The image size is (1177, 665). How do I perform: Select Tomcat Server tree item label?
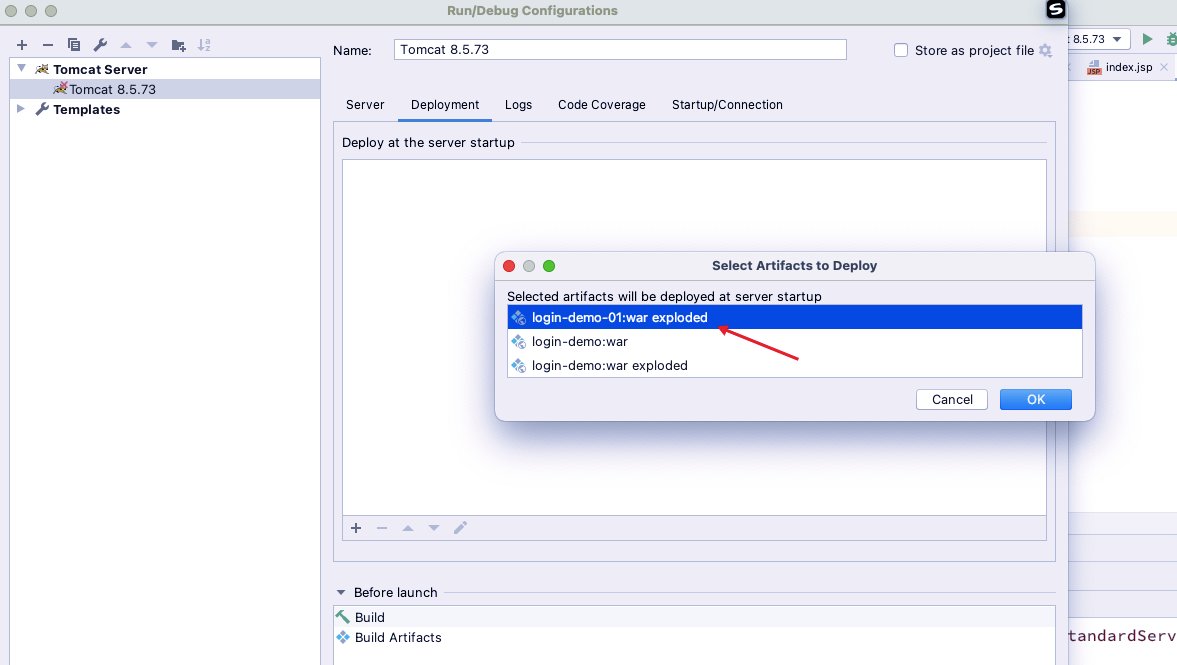[x=100, y=69]
